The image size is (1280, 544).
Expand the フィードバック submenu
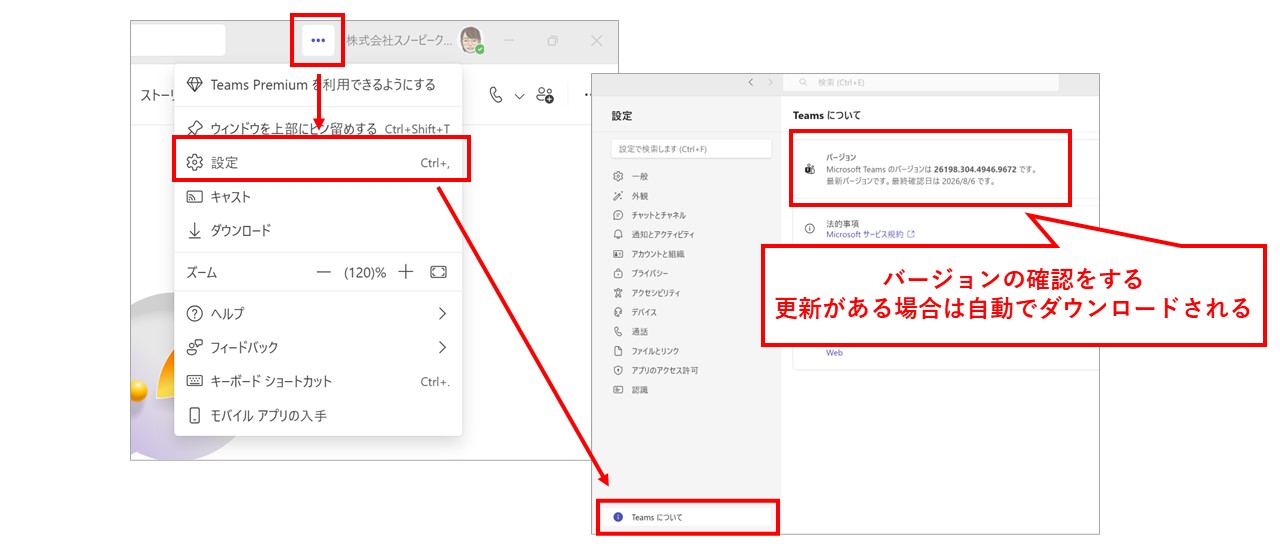(318, 347)
